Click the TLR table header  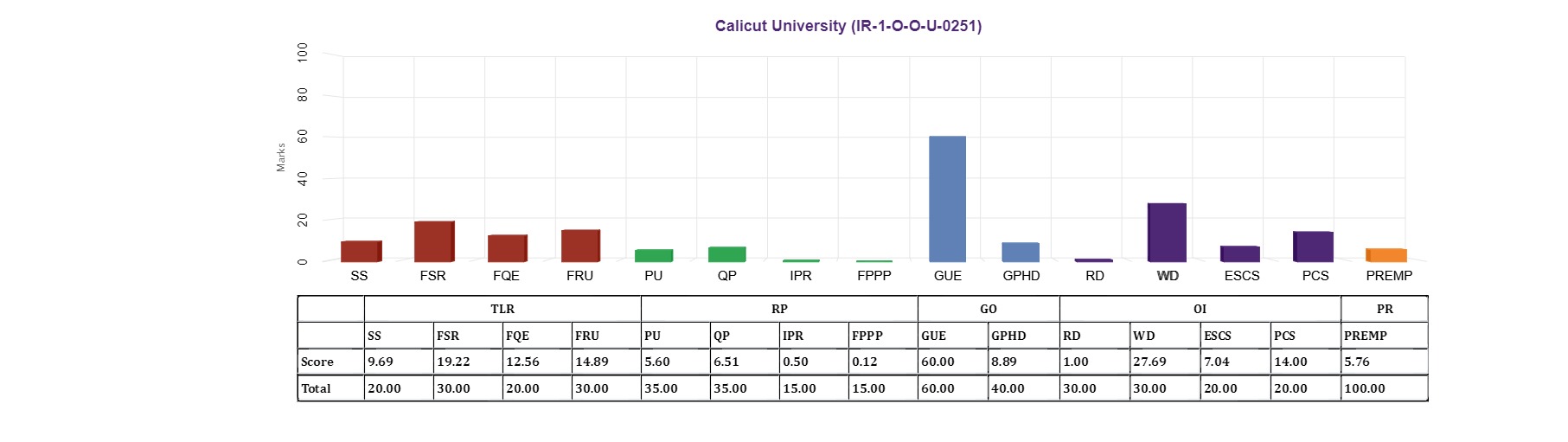(502, 309)
